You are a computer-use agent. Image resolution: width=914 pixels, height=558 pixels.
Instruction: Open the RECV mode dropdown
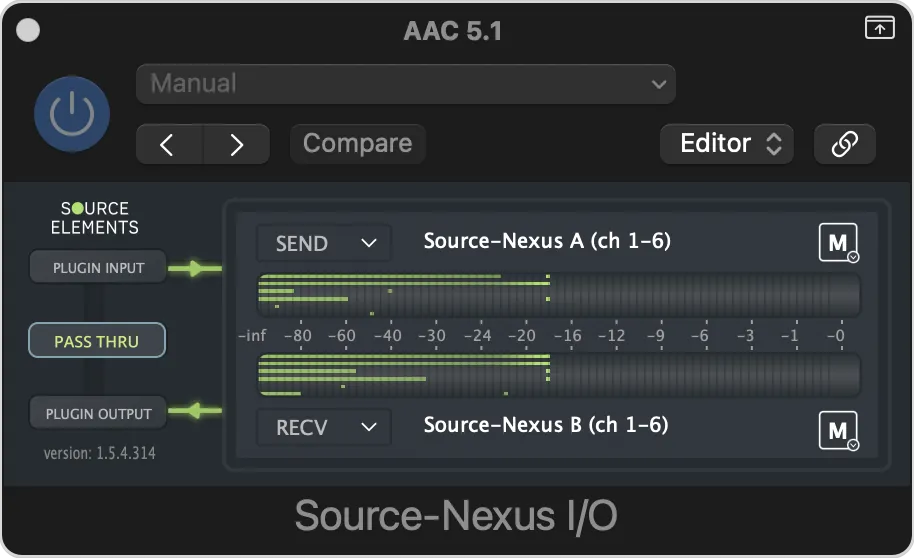pyautogui.click(x=324, y=427)
